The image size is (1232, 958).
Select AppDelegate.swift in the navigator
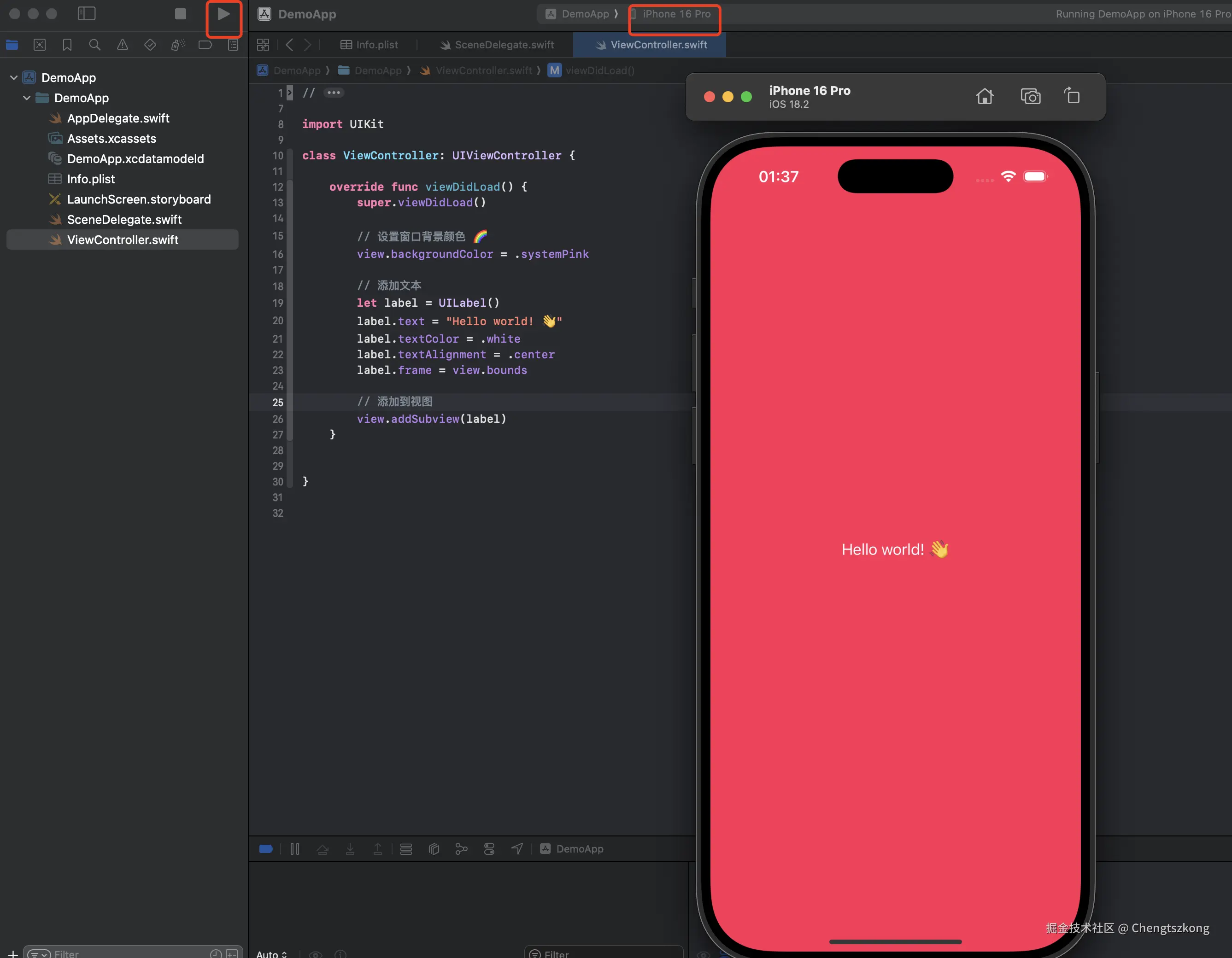[118, 118]
